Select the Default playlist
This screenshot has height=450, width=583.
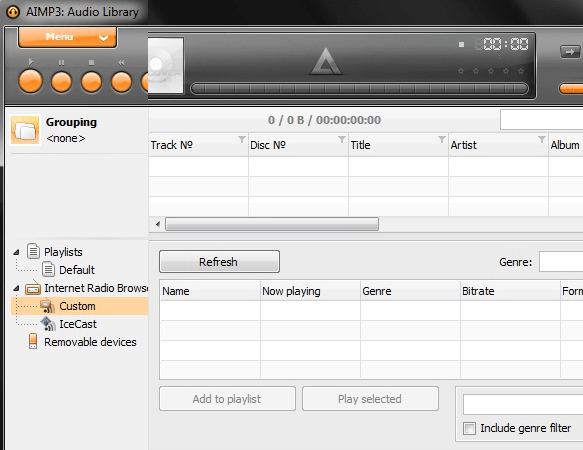click(77, 270)
